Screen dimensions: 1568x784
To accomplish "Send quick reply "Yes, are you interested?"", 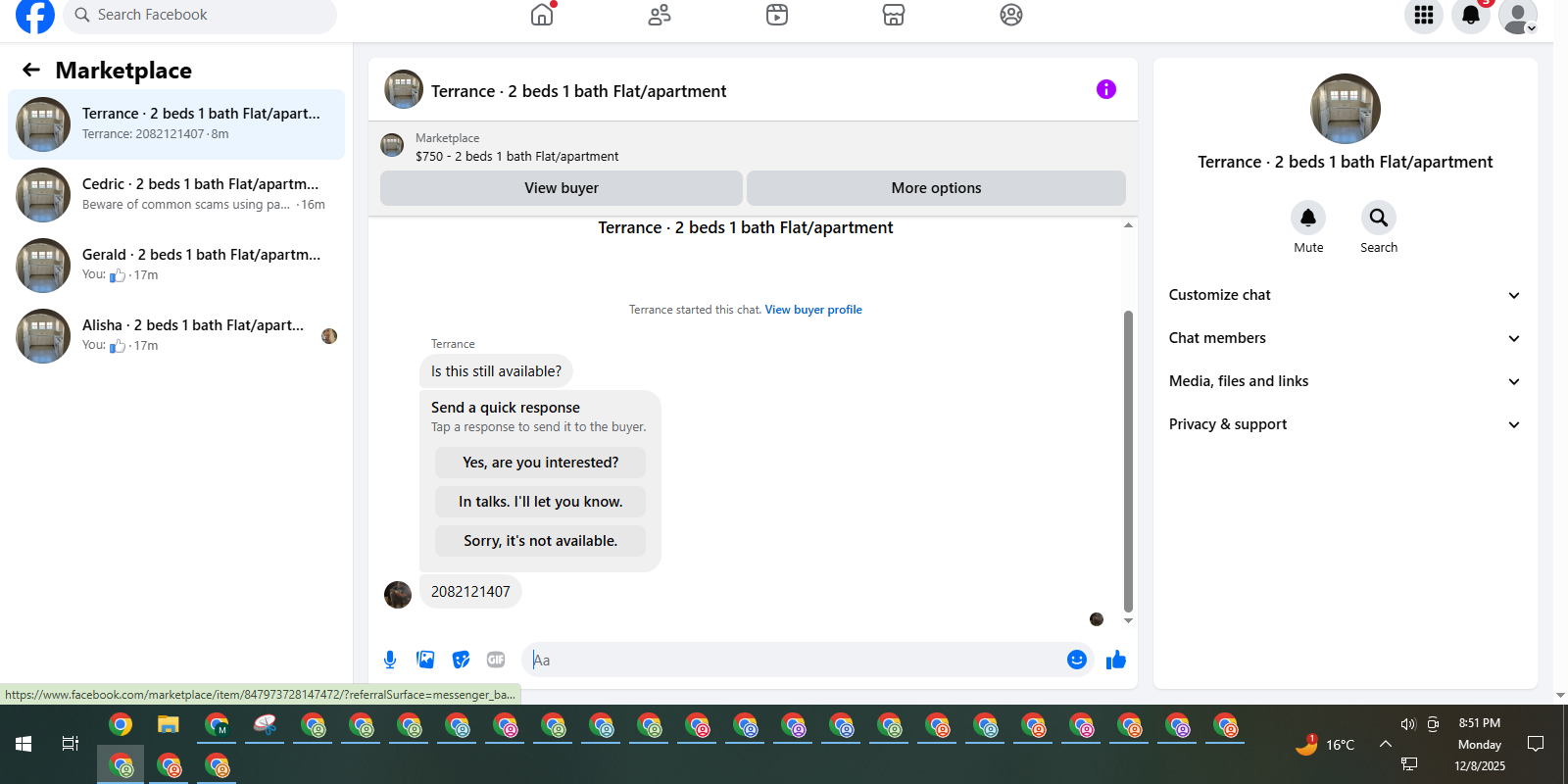I will pos(540,463).
